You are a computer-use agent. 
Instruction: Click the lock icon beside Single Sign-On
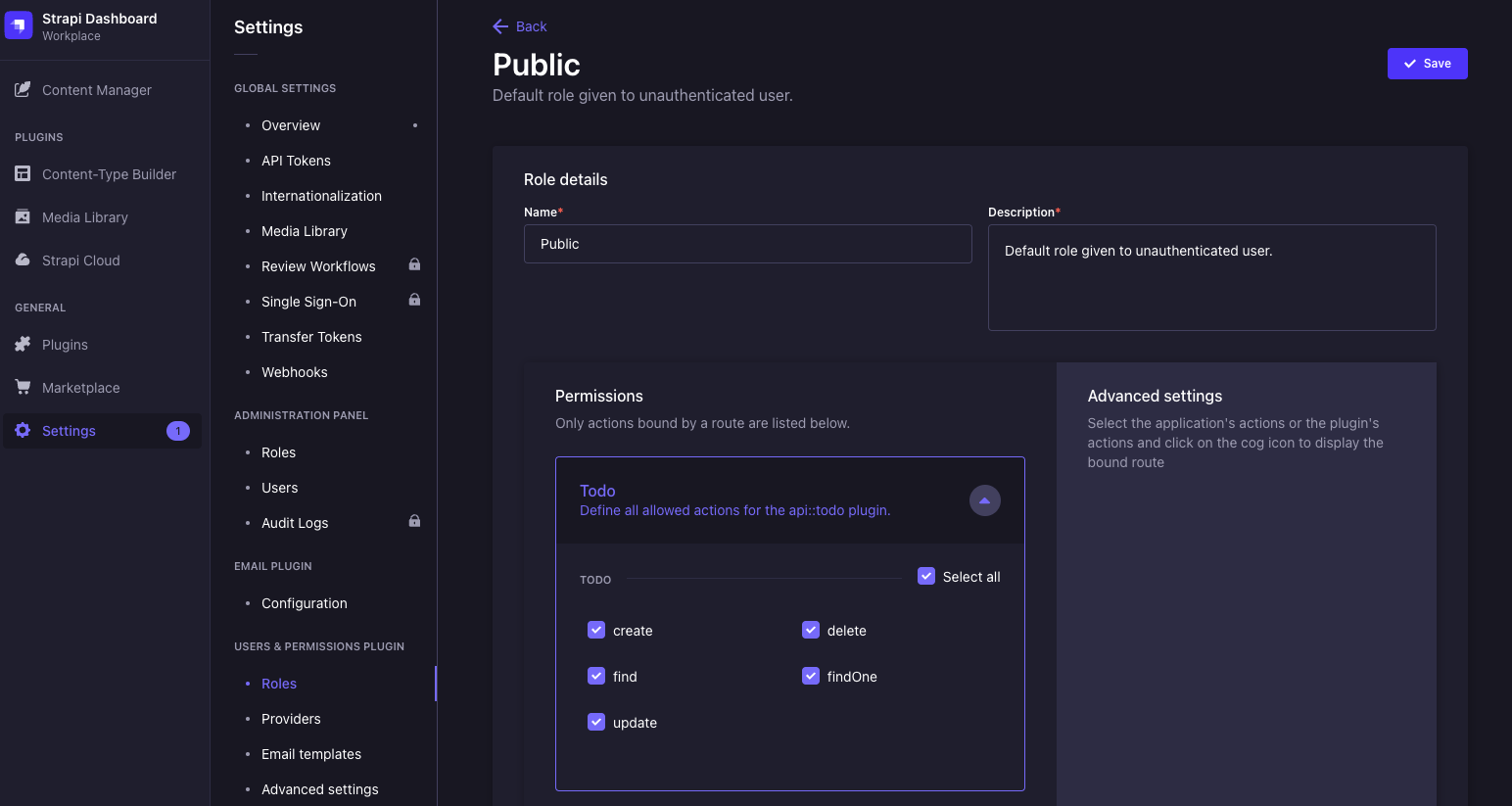[x=414, y=300]
